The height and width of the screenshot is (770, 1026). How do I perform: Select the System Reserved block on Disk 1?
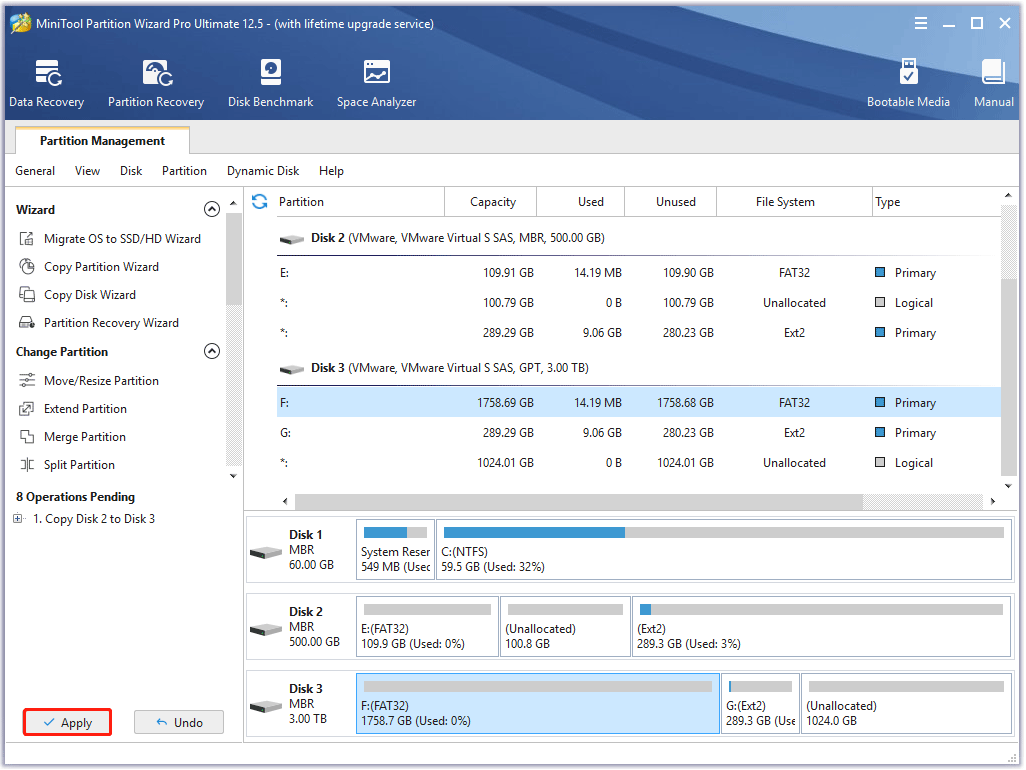pyautogui.click(x=395, y=550)
